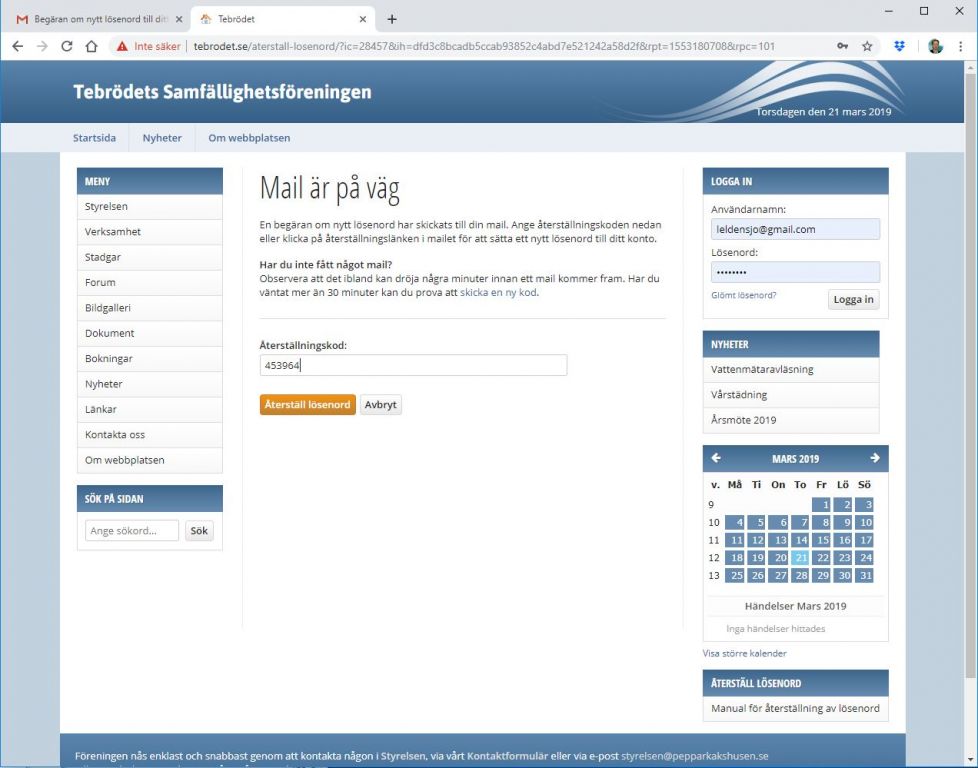Focus the Ange sökord search box
Viewport: 978px width, 768px height.
(131, 531)
